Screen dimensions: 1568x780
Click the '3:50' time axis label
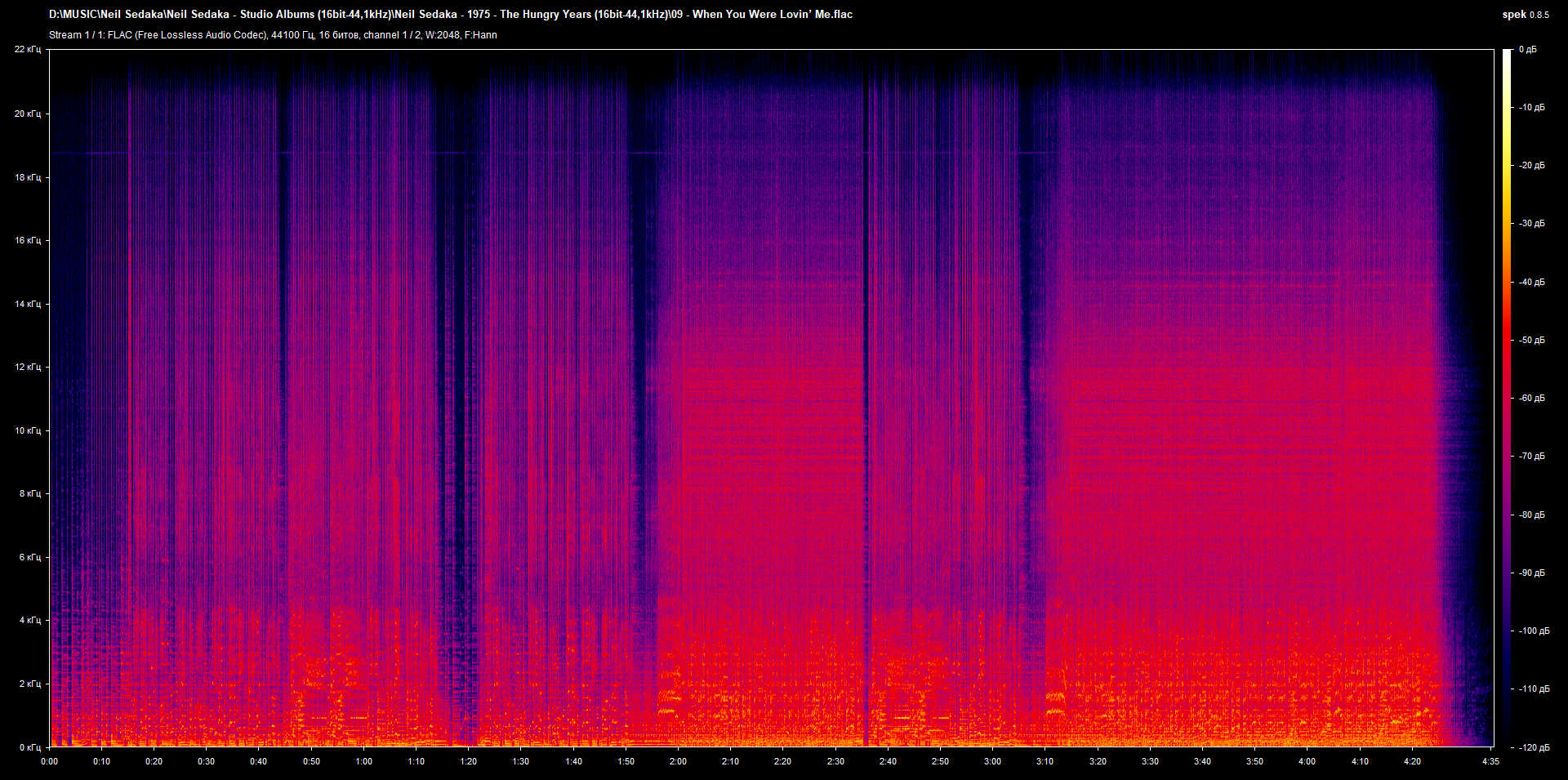point(1255,761)
